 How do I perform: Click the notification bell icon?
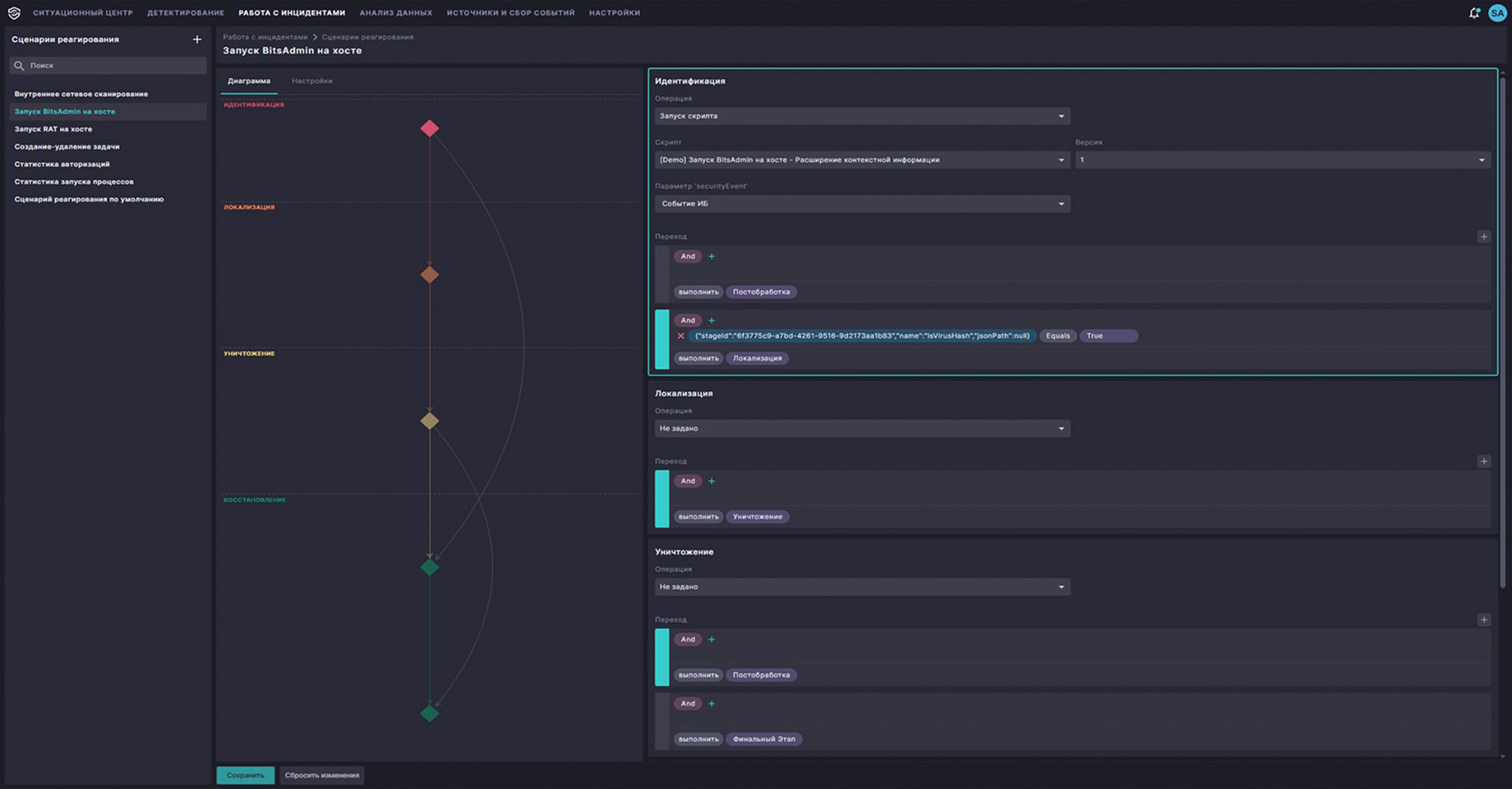[x=1474, y=13]
